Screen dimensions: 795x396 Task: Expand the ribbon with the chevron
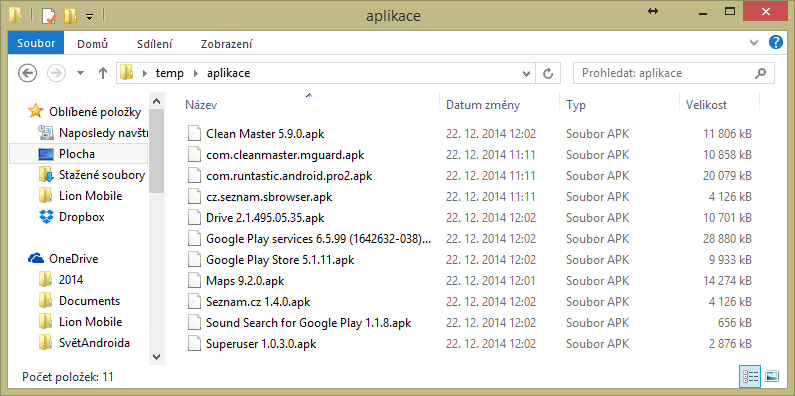(x=754, y=42)
